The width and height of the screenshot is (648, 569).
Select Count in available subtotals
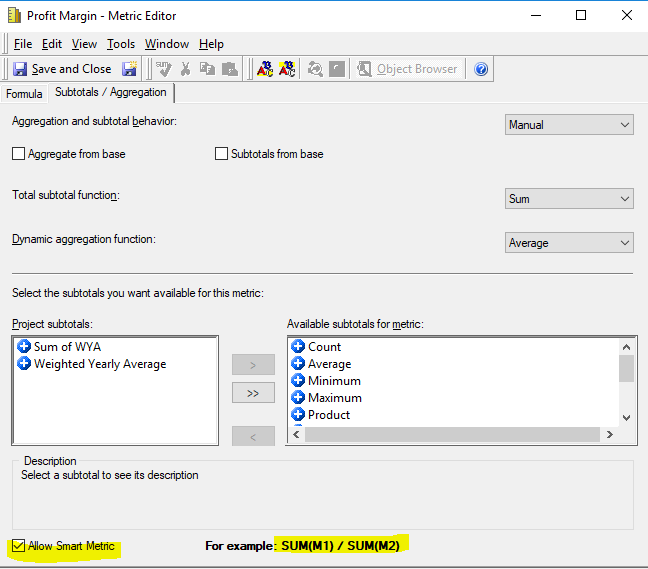(x=316, y=347)
